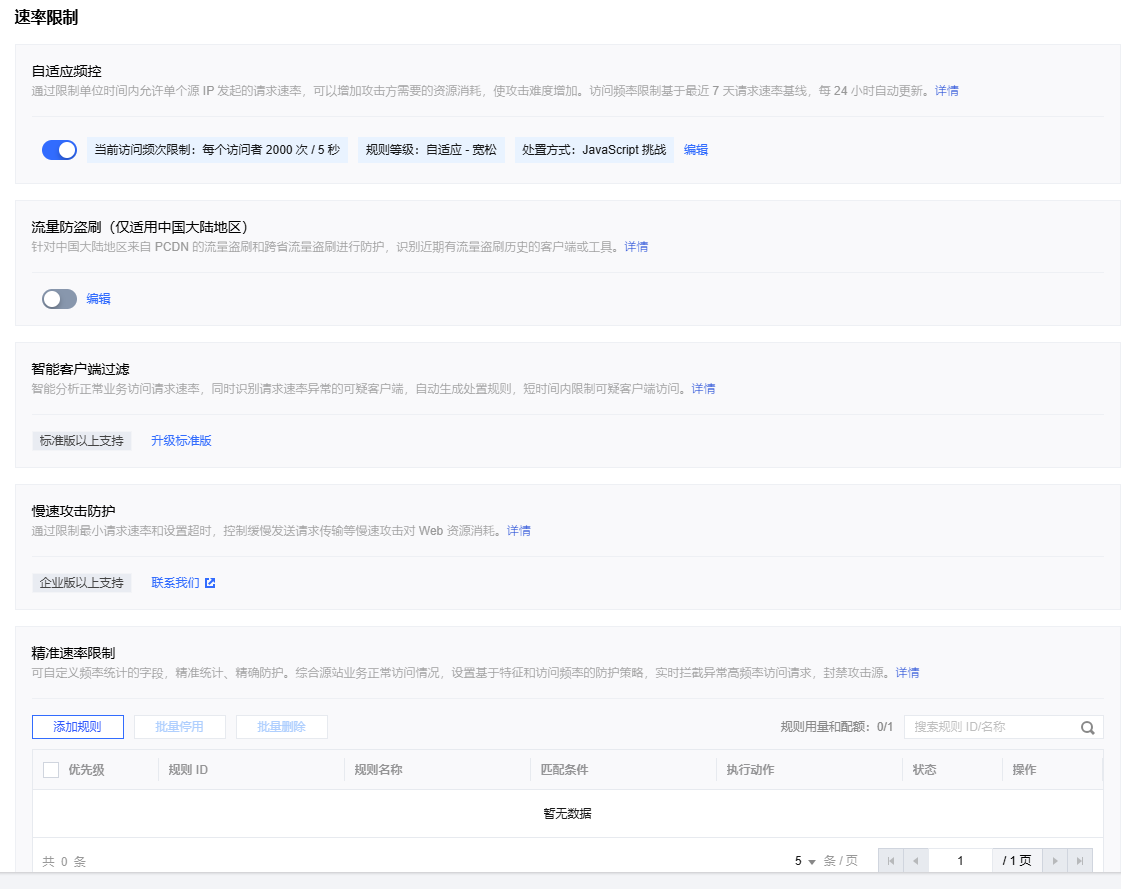
Task: Click the 批量停用 button
Action: [179, 727]
